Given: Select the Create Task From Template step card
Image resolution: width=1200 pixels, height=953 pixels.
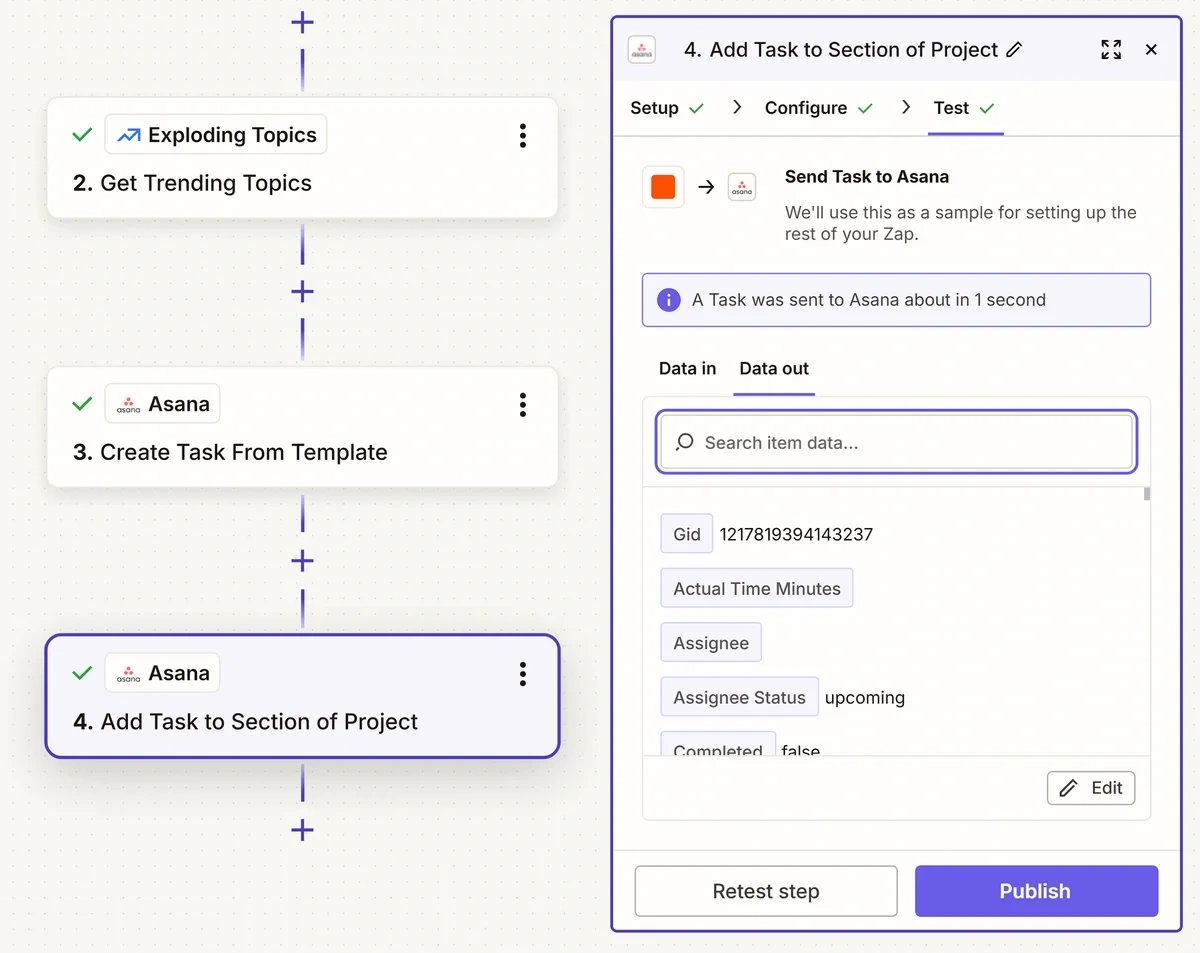Looking at the screenshot, I should [x=302, y=427].
